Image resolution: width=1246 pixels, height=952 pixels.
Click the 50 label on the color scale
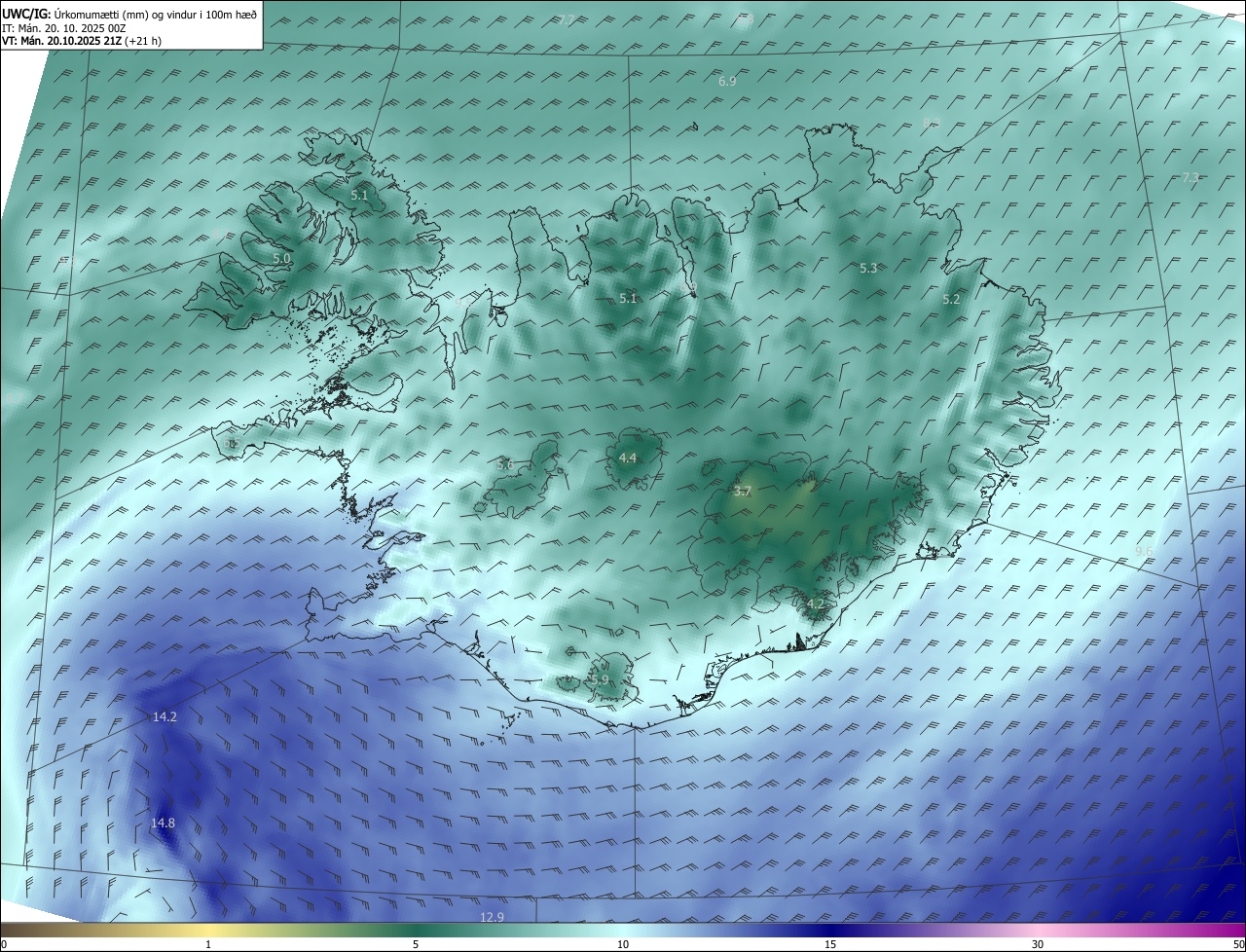[x=1238, y=944]
